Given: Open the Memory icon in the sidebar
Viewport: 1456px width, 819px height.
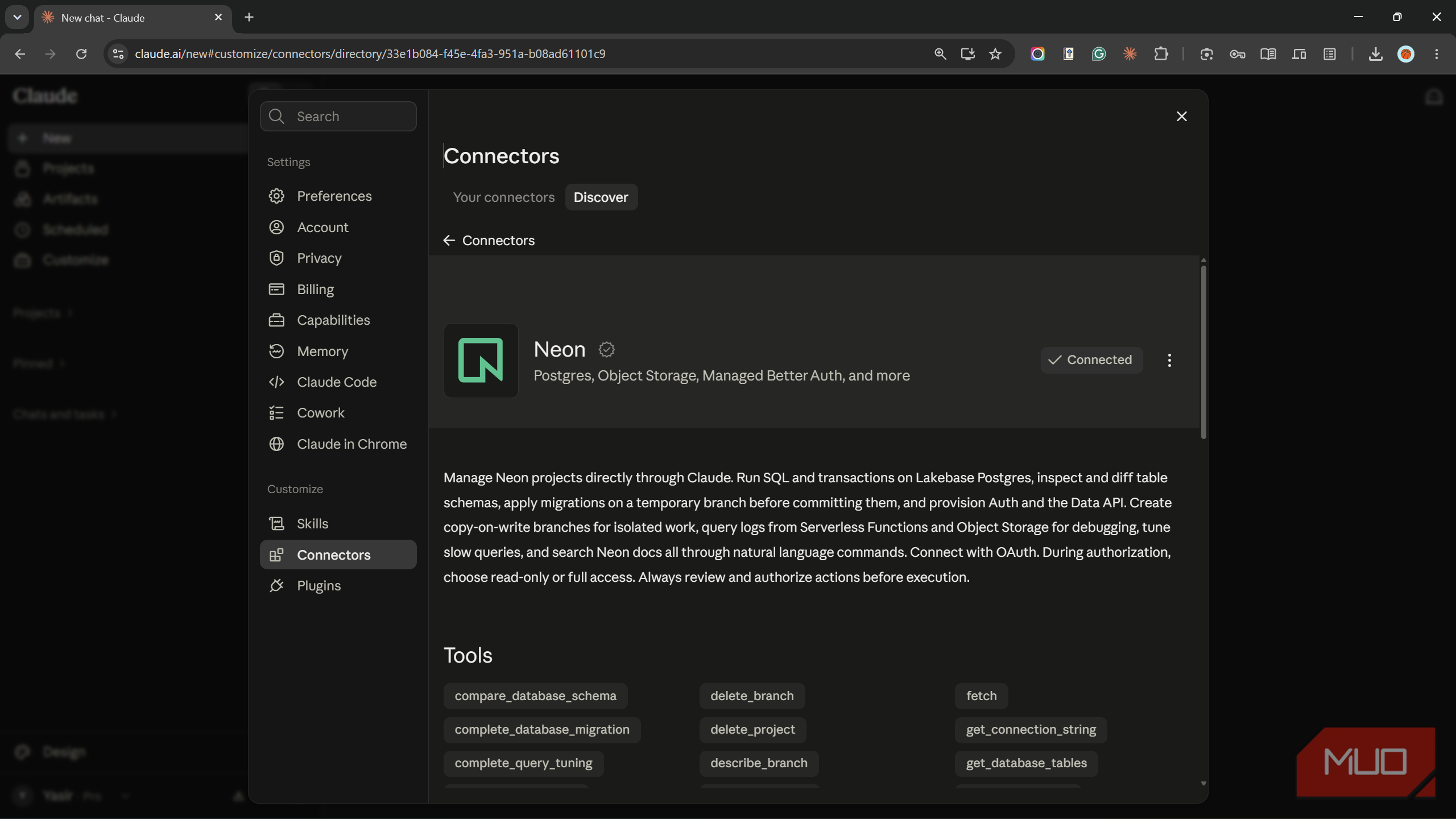Looking at the screenshot, I should 276,351.
